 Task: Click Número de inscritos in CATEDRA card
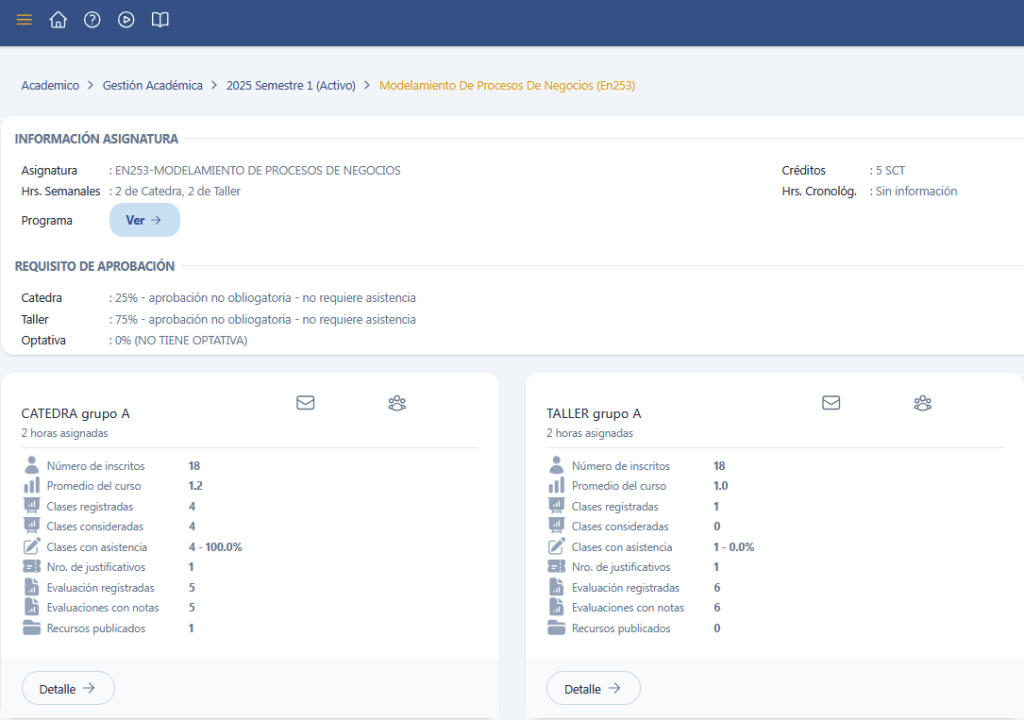pyautogui.click(x=95, y=466)
